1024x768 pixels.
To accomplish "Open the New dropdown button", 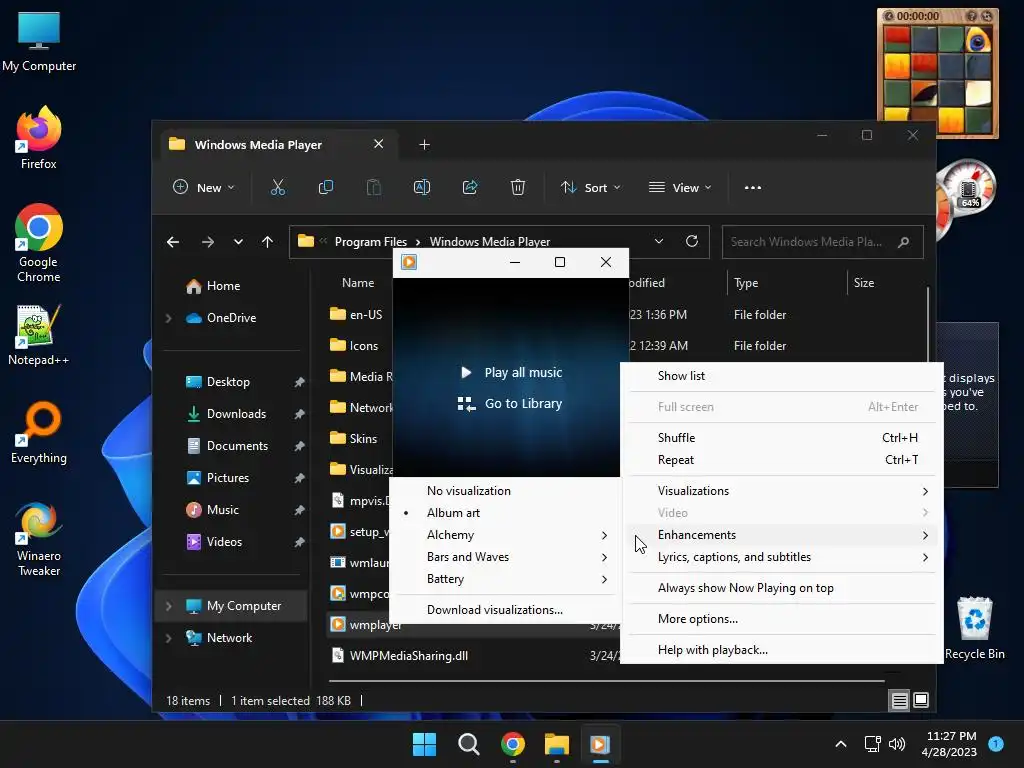I will 203,187.
